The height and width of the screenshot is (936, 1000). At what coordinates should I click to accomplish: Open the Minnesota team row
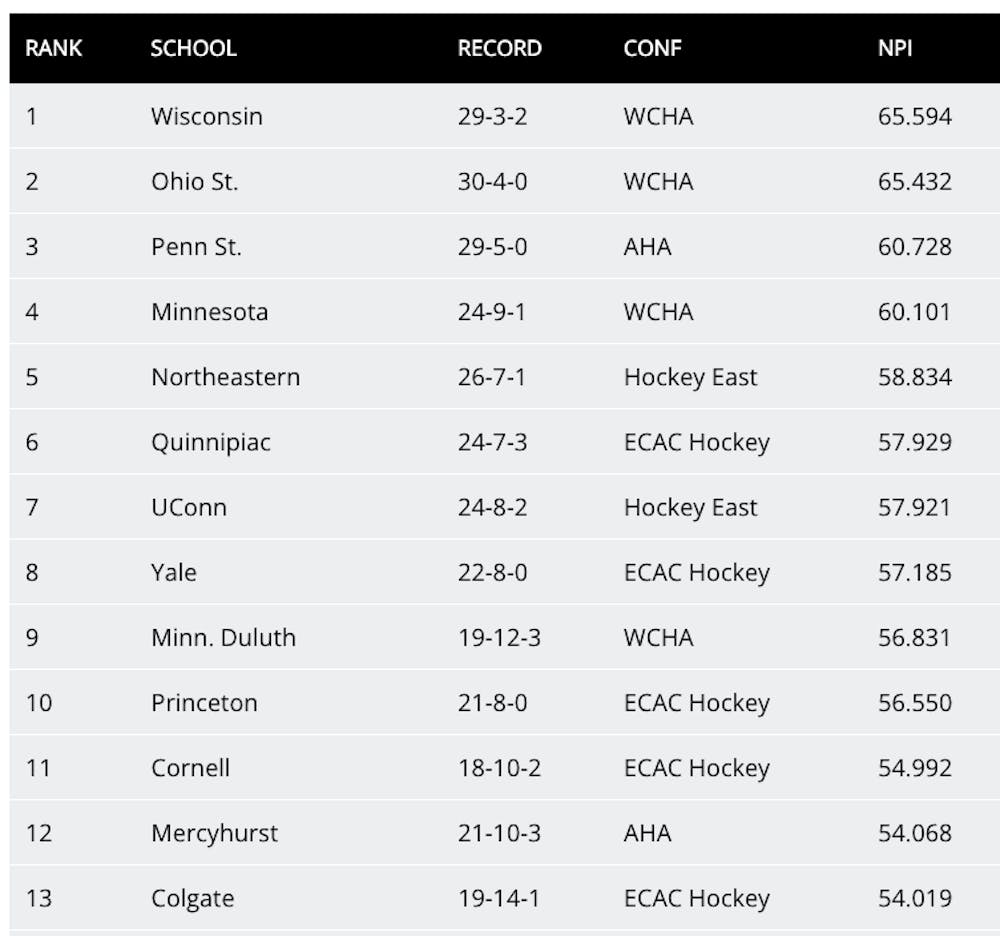210,312
